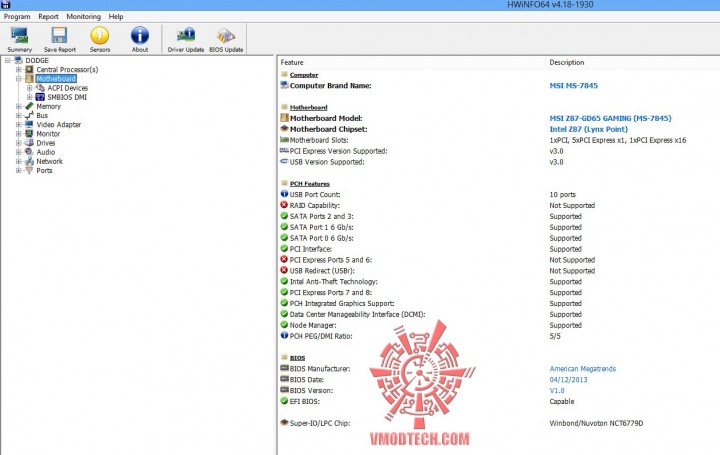Image resolution: width=720 pixels, height=455 pixels.
Task: Select the DODGE computer icon in tree
Action: click(18, 60)
